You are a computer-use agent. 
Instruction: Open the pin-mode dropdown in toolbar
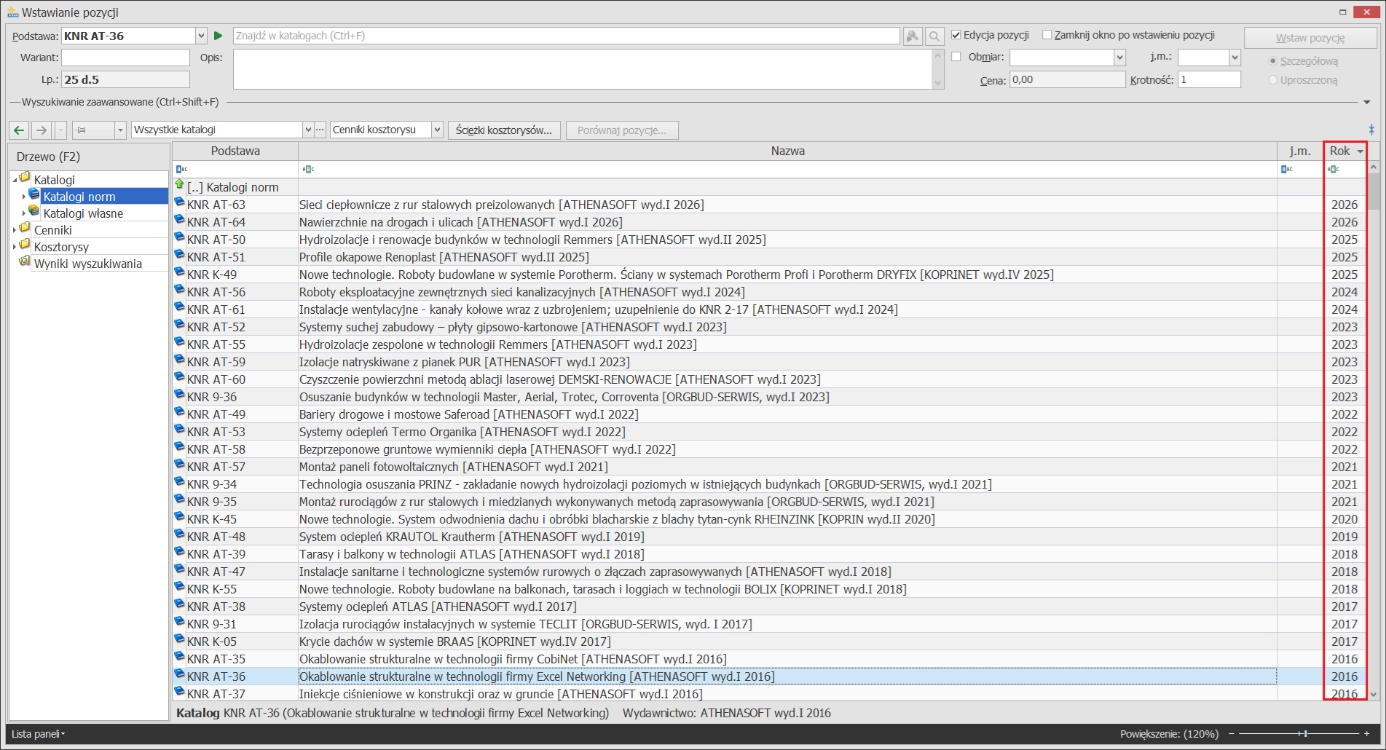(120, 130)
